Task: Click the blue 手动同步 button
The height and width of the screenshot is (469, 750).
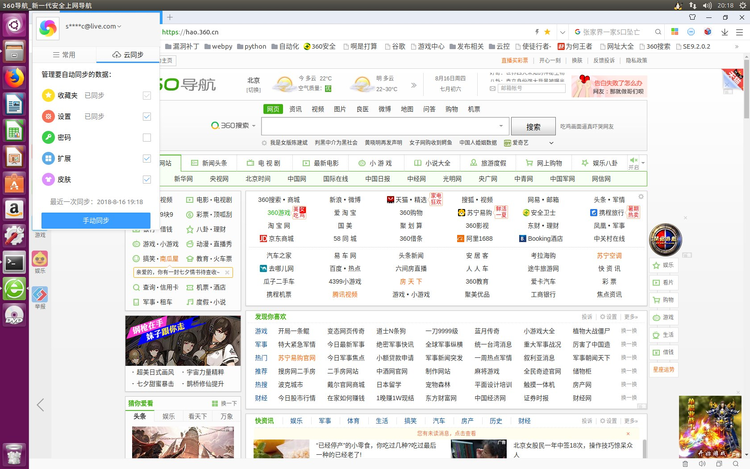Action: click(96, 220)
